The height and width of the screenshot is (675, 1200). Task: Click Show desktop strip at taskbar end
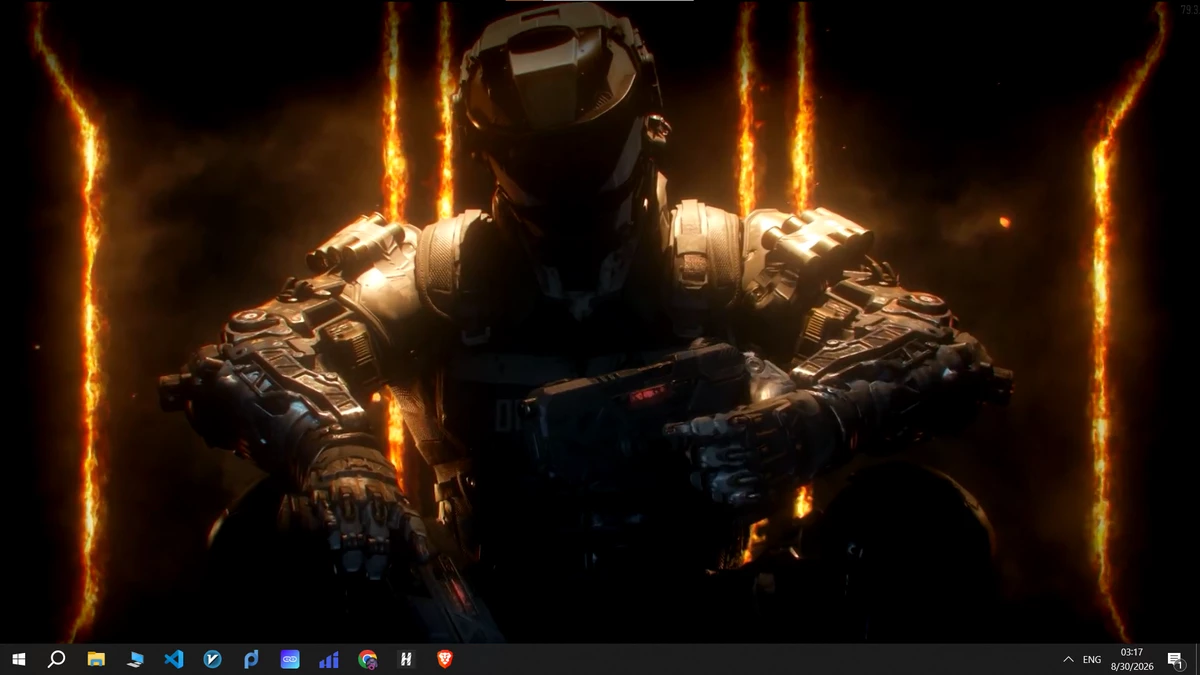tap(1197, 659)
